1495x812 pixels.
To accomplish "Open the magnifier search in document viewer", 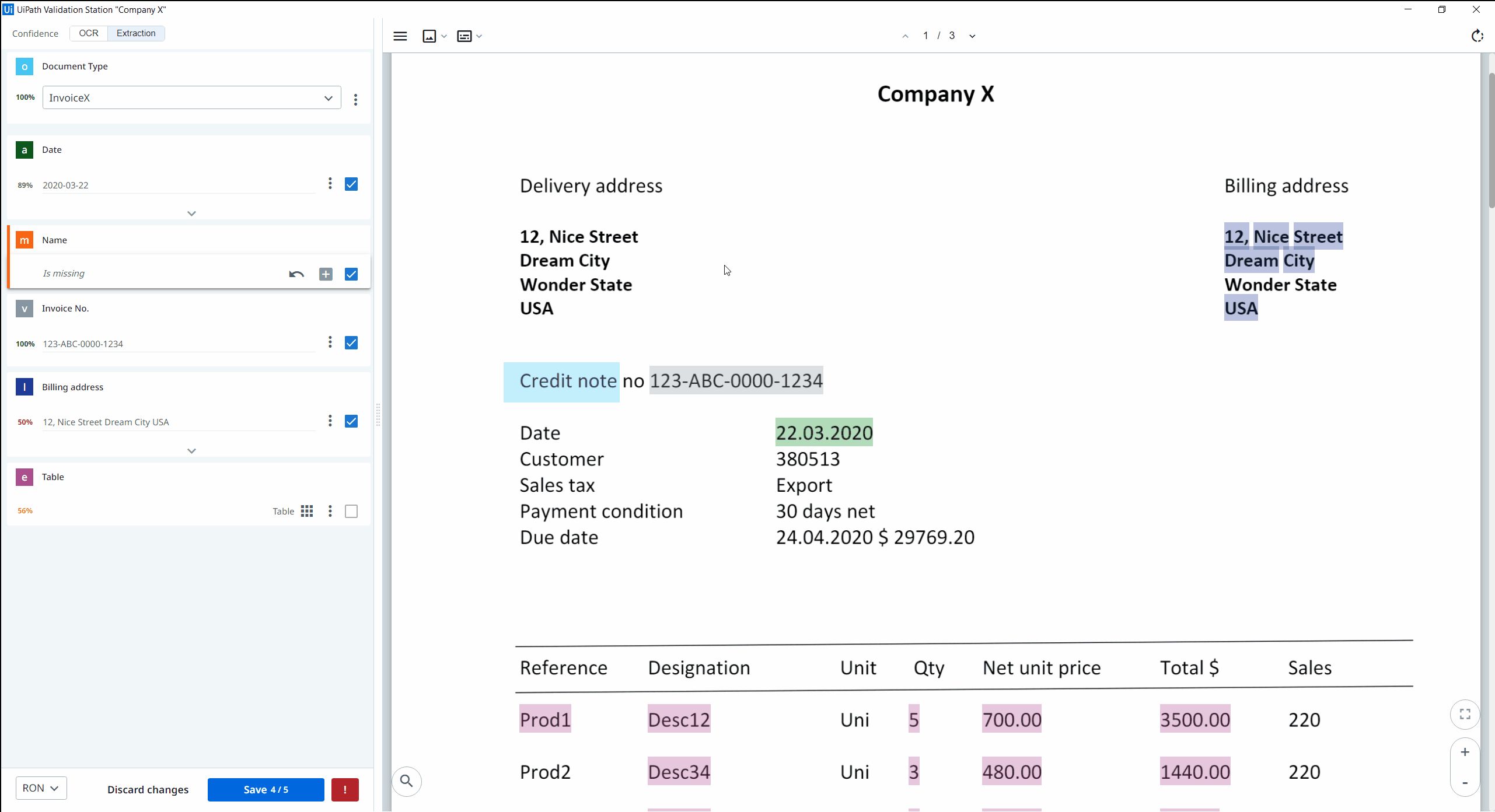I will [x=407, y=781].
